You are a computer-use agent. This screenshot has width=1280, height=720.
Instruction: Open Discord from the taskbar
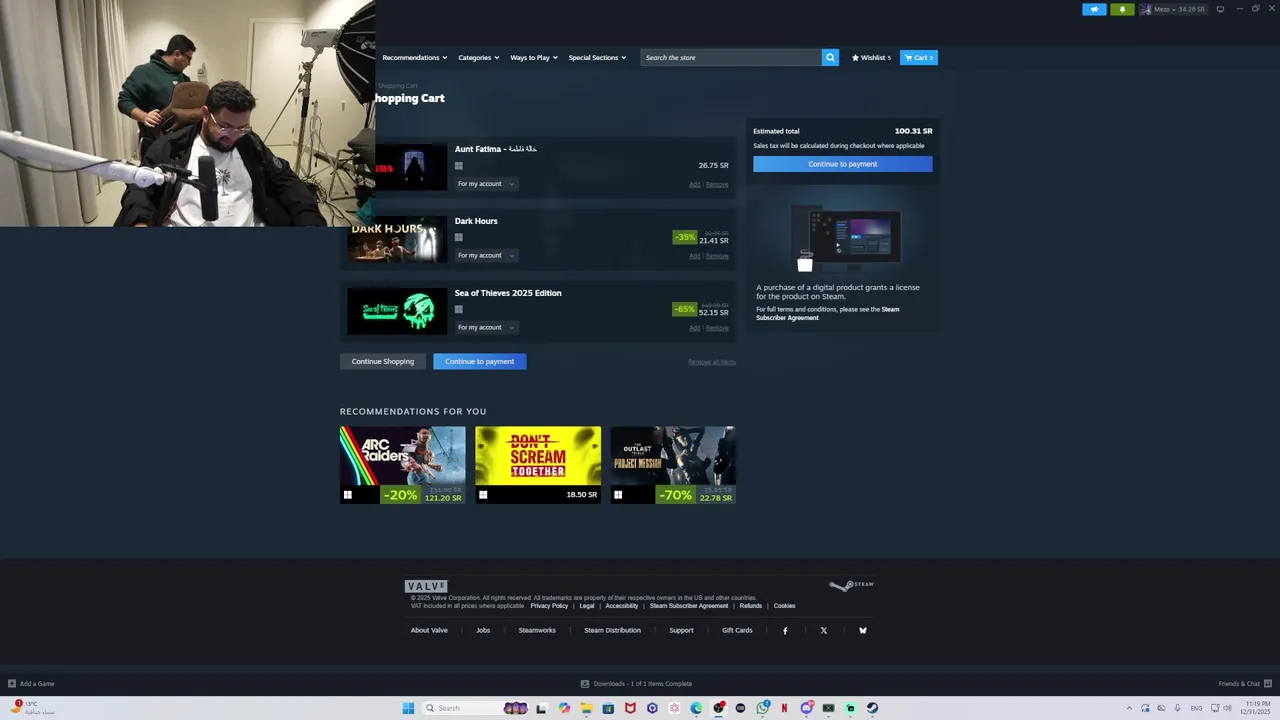[806, 708]
